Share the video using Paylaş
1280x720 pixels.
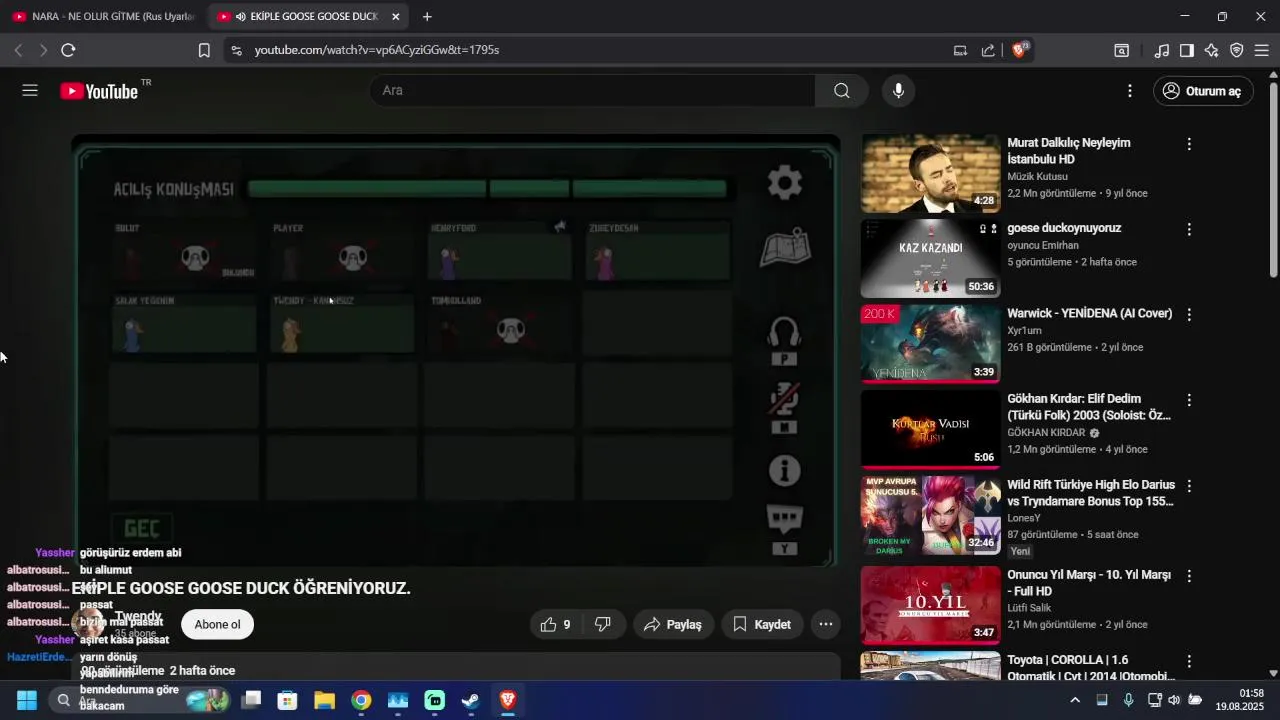pos(674,624)
